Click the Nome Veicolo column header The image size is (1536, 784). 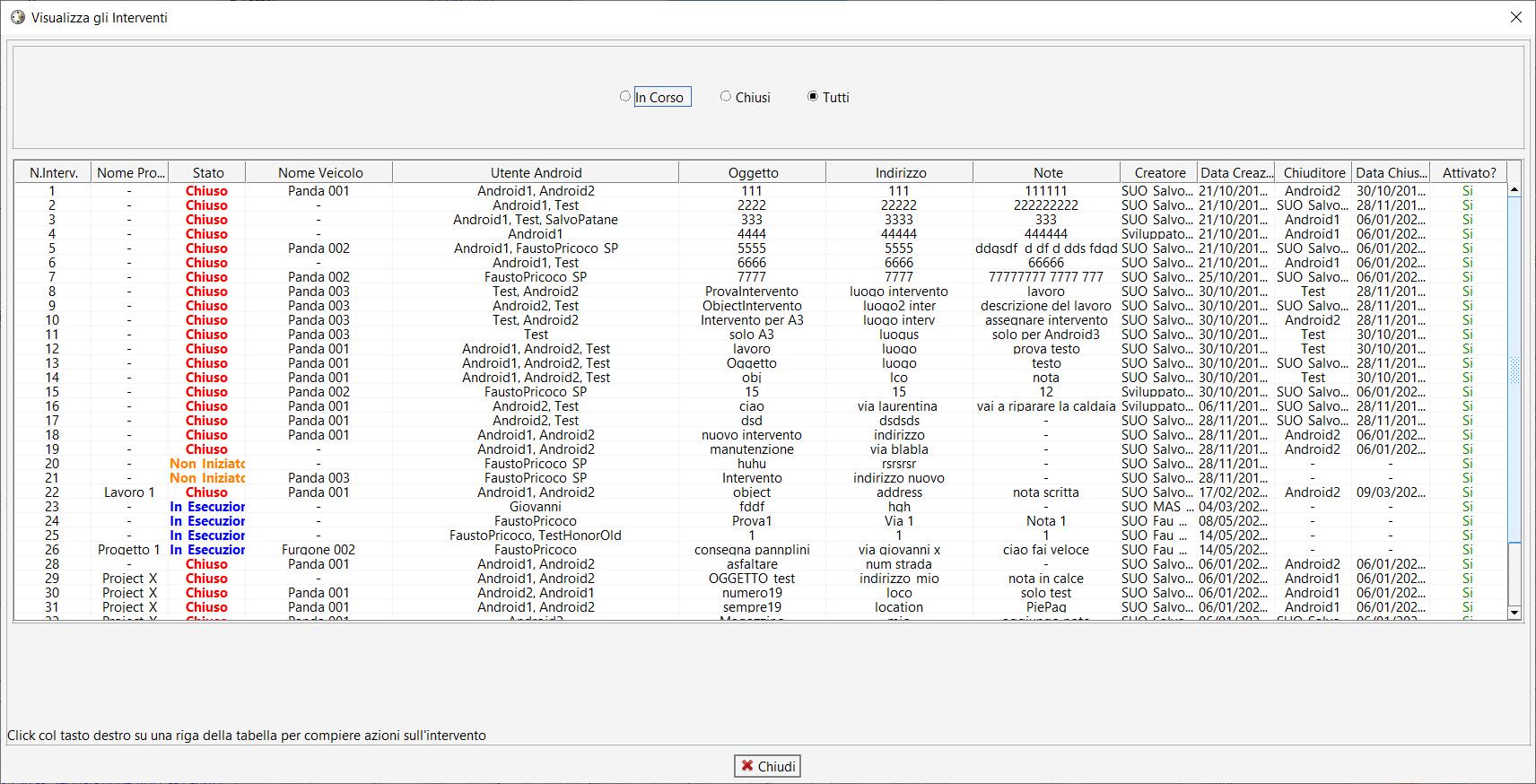point(319,172)
